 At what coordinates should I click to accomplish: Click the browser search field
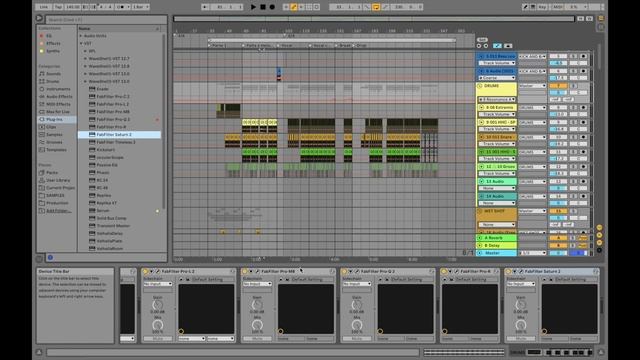click(106, 20)
